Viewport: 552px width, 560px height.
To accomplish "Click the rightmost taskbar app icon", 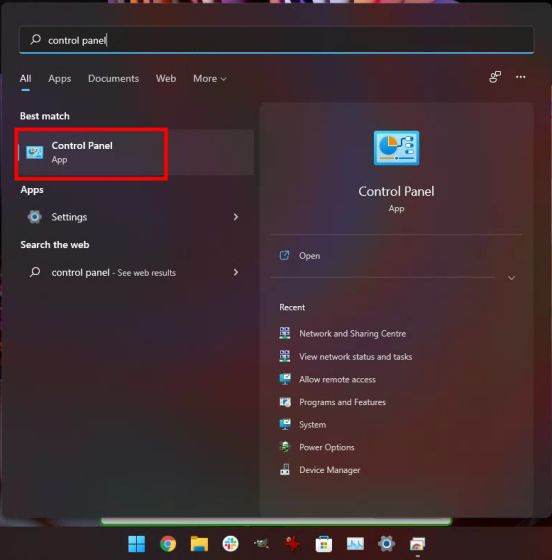I will click(417, 544).
